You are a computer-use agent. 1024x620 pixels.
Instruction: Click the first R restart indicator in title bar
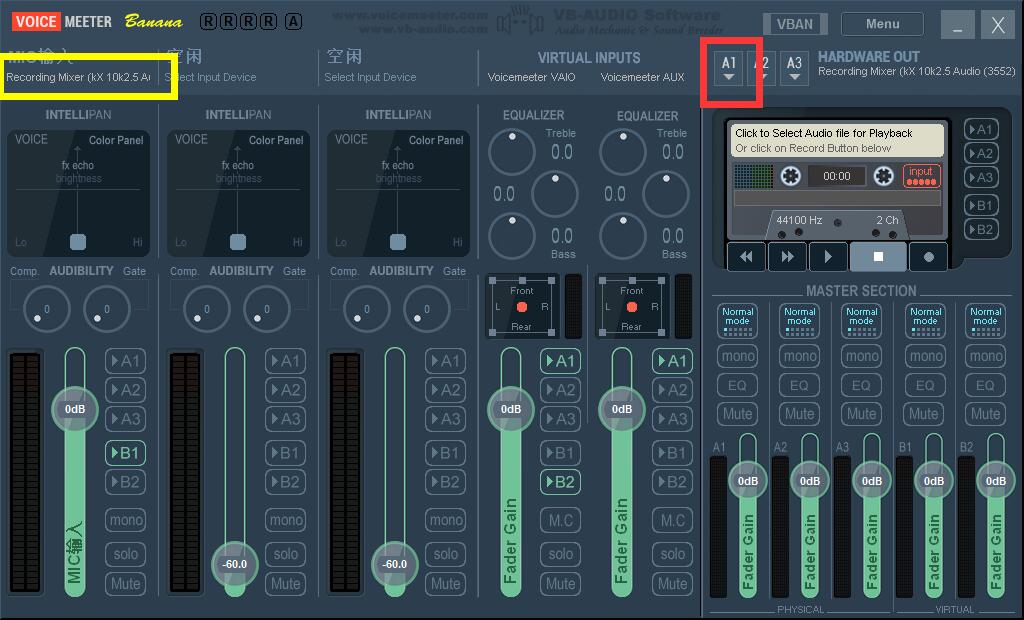208,22
